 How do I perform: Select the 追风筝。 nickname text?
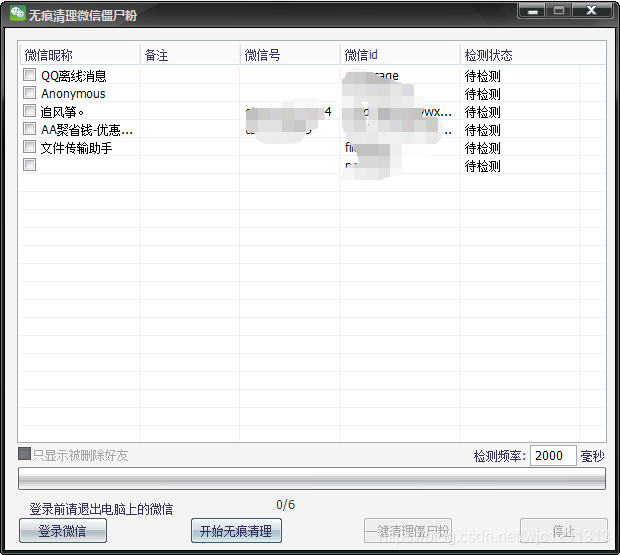tap(62, 112)
